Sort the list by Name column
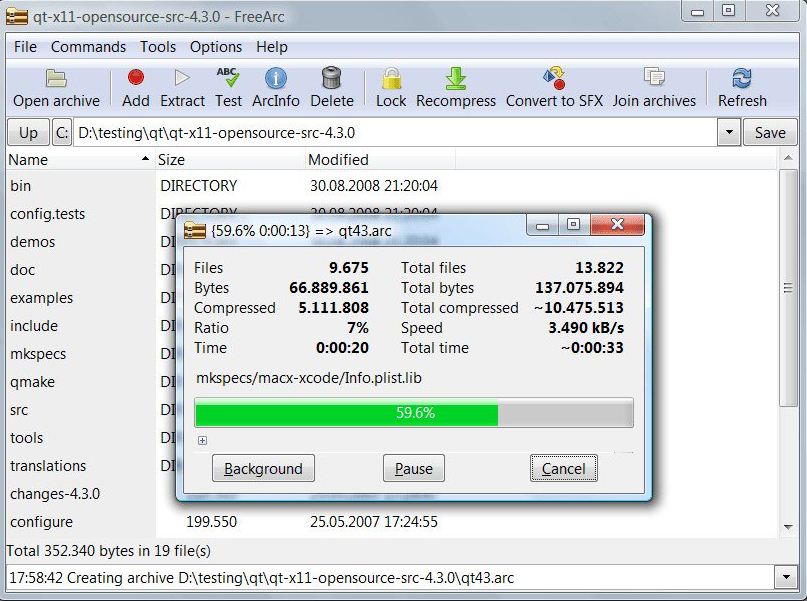 (78, 160)
